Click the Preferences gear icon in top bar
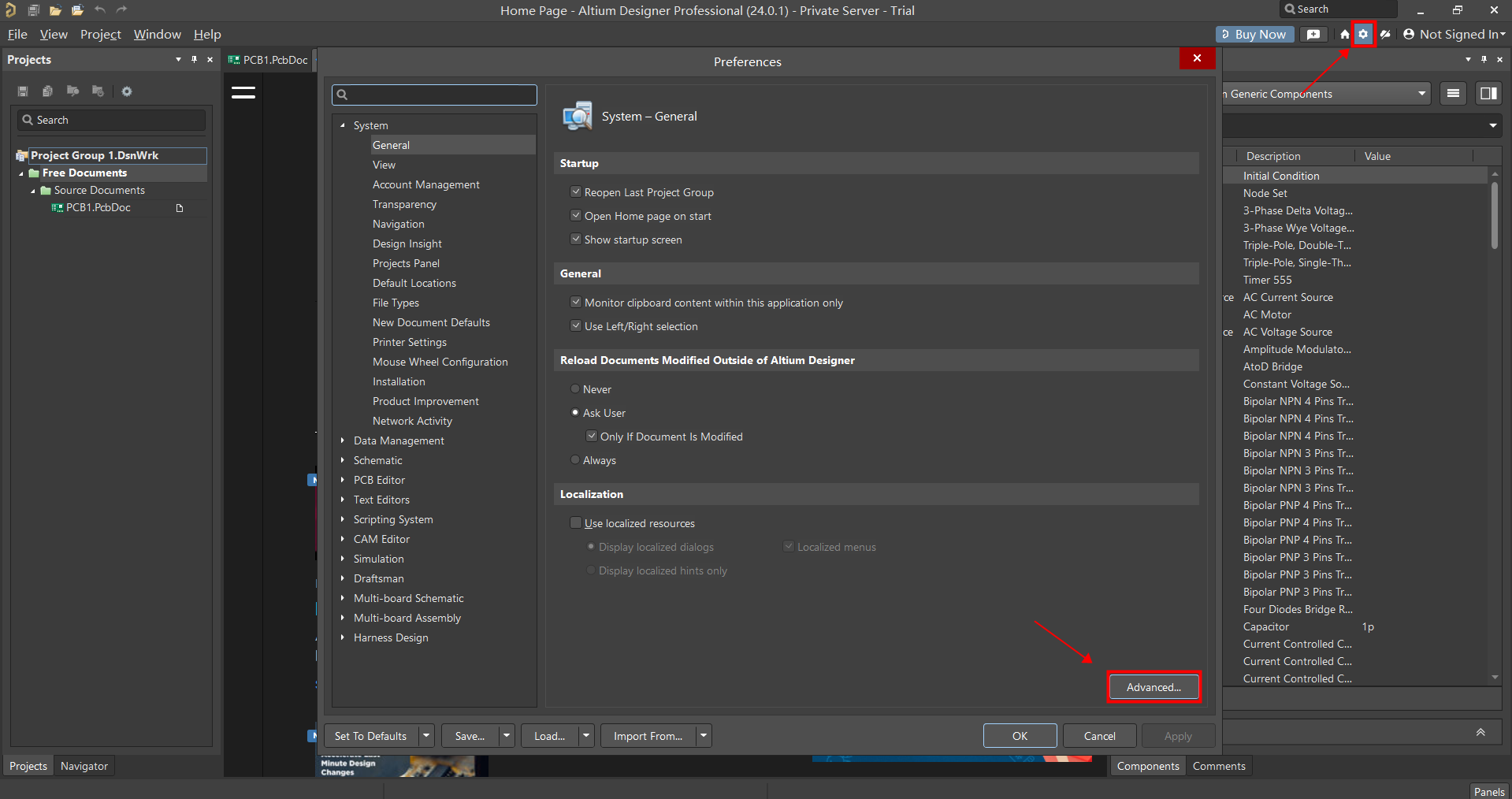The image size is (1512, 799). tap(1363, 35)
